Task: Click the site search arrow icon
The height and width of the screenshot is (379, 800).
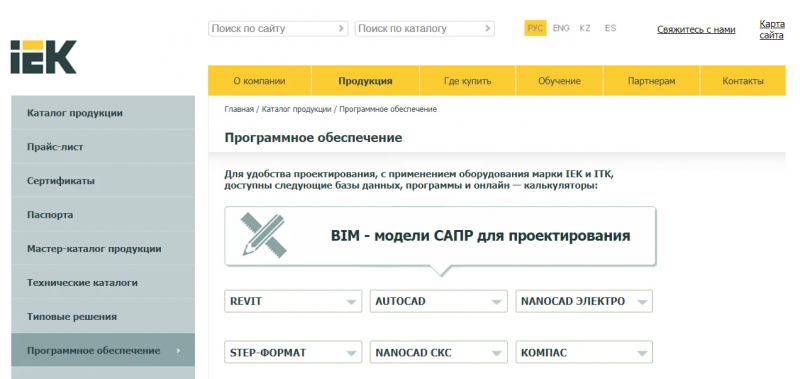Action: pos(341,29)
